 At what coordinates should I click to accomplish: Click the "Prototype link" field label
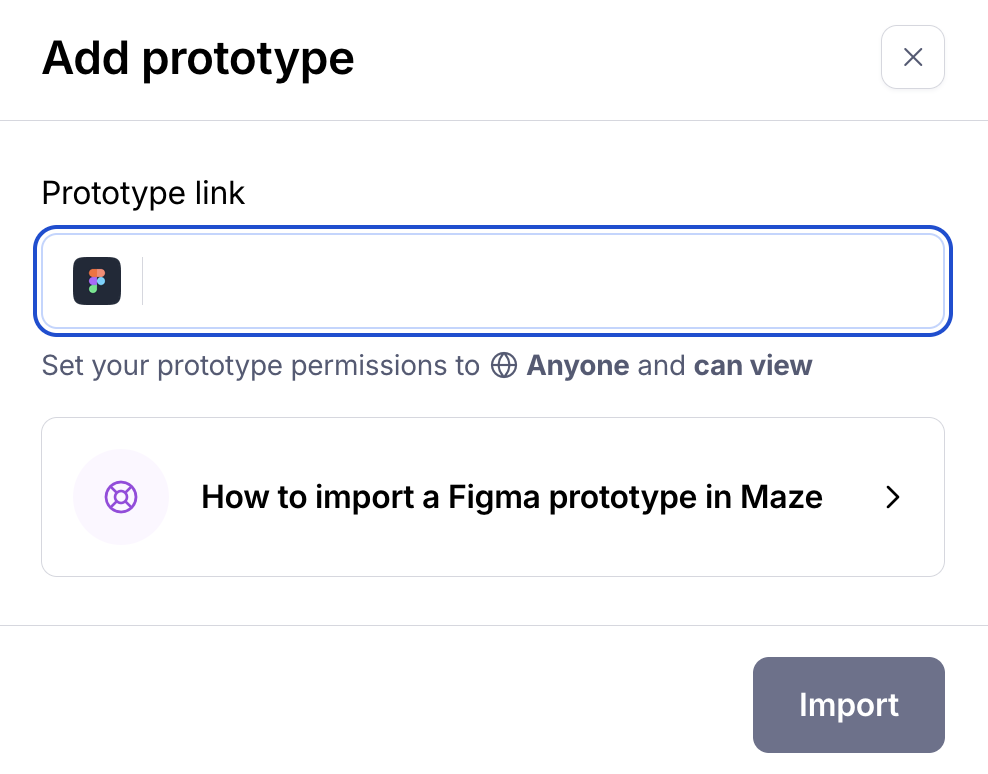143,192
